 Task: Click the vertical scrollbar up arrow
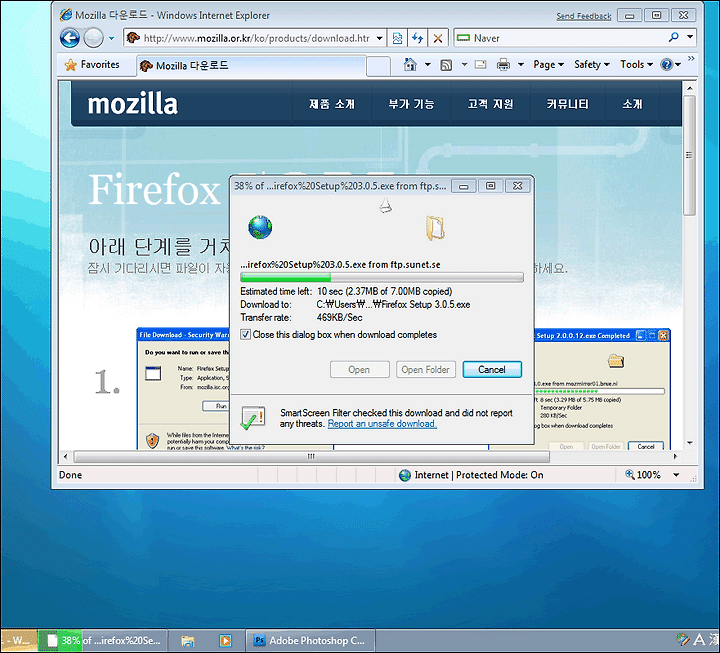(x=689, y=88)
